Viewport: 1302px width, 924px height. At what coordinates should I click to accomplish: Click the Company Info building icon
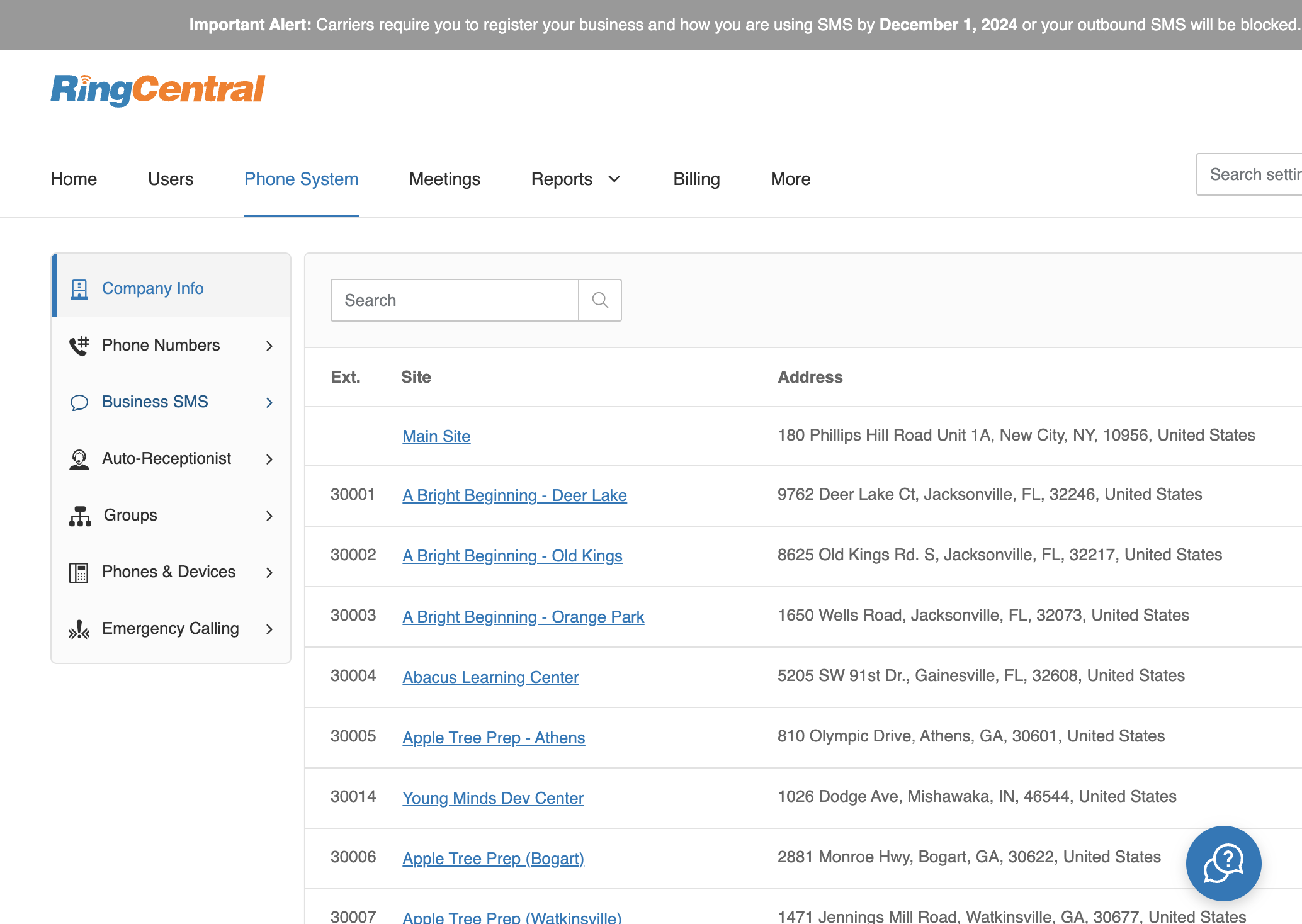point(79,289)
